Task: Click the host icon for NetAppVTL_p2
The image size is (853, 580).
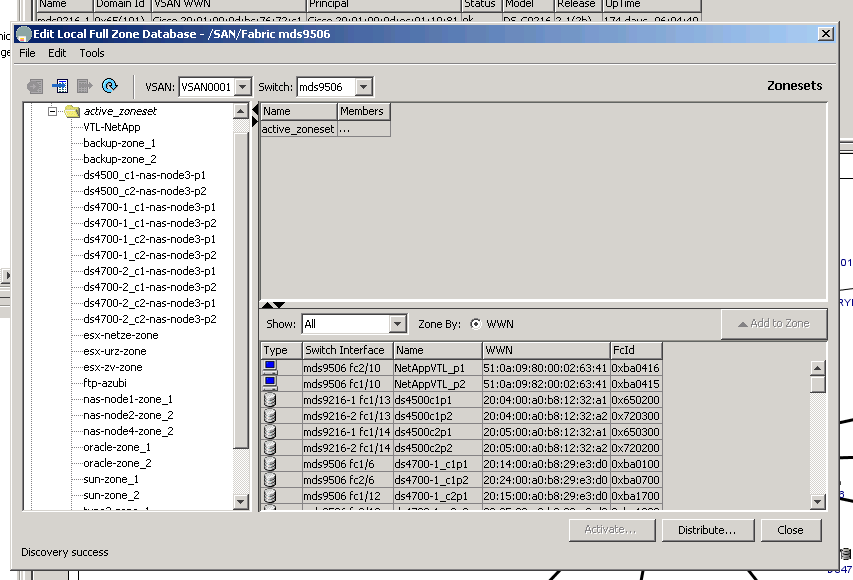Action: coord(269,383)
